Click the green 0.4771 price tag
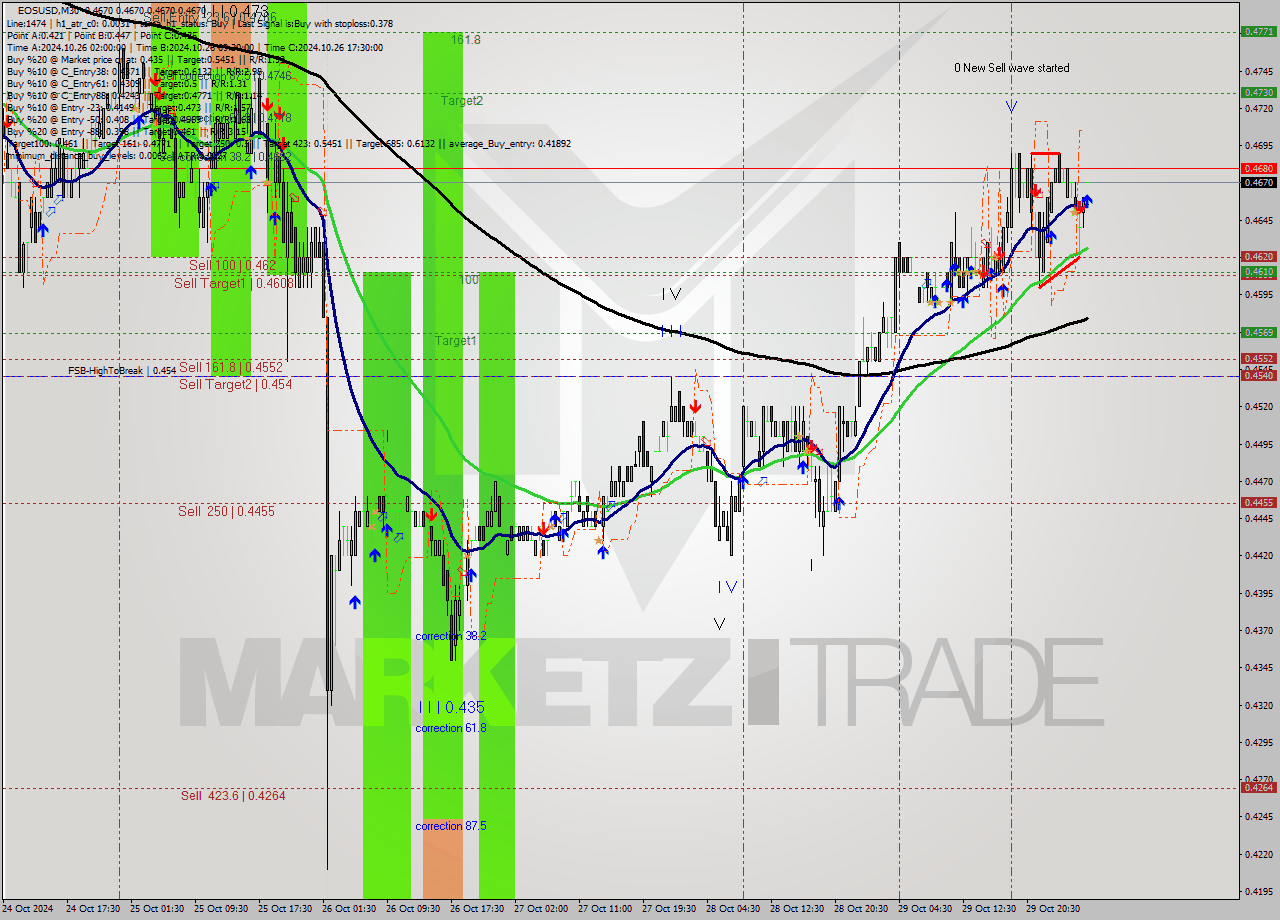1280x920 pixels. point(1258,31)
